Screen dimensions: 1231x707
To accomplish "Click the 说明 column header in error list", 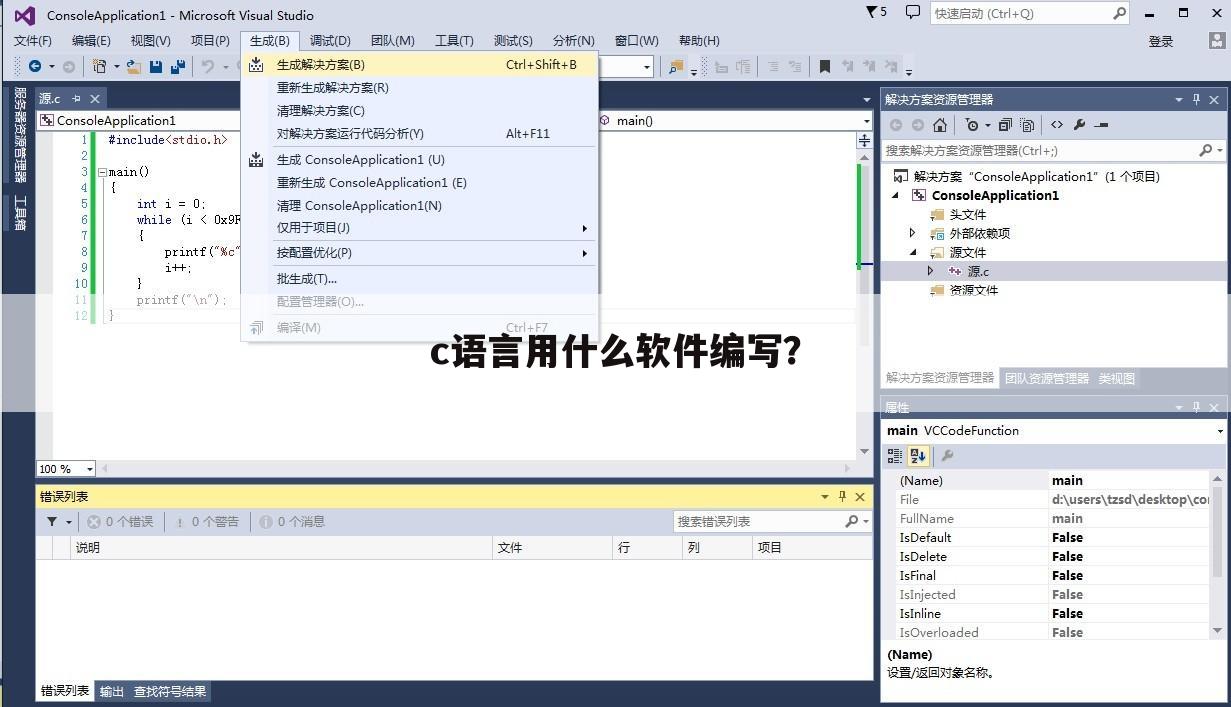I will coord(282,547).
